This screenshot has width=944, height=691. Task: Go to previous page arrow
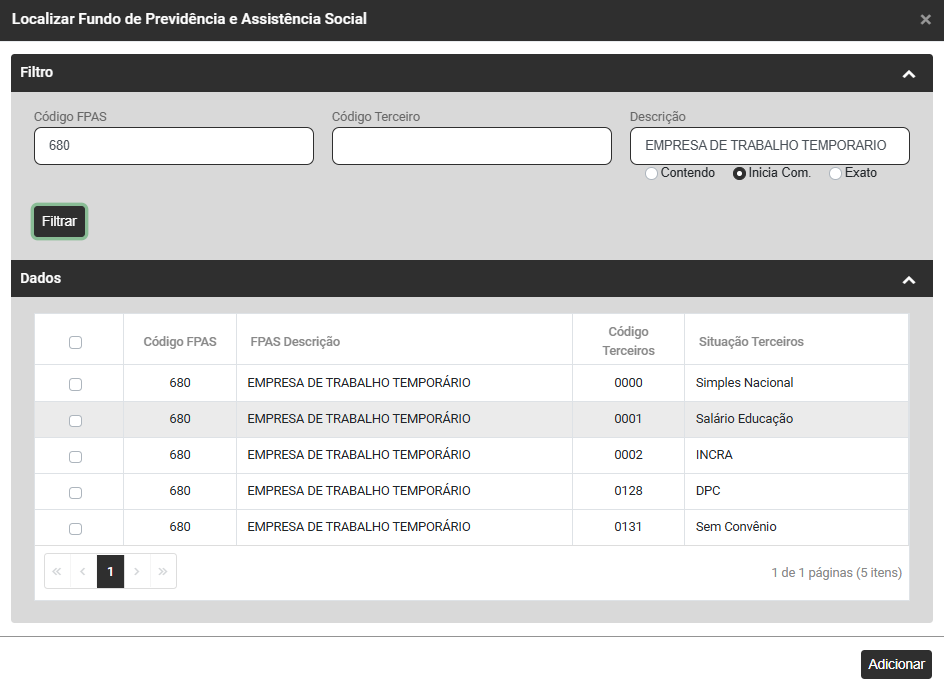coord(83,571)
